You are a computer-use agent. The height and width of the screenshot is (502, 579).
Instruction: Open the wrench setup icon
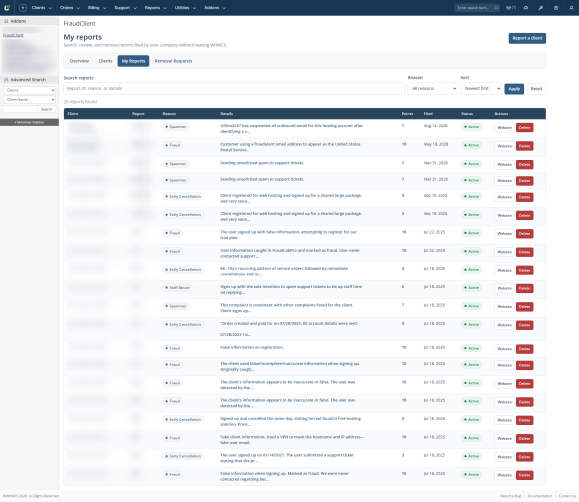point(541,8)
